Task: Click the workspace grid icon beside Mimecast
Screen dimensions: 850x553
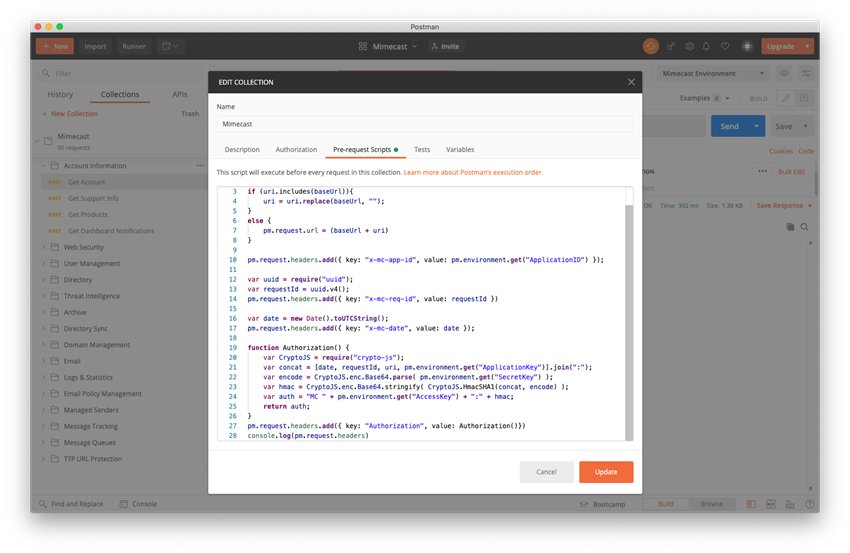Action: [x=363, y=47]
